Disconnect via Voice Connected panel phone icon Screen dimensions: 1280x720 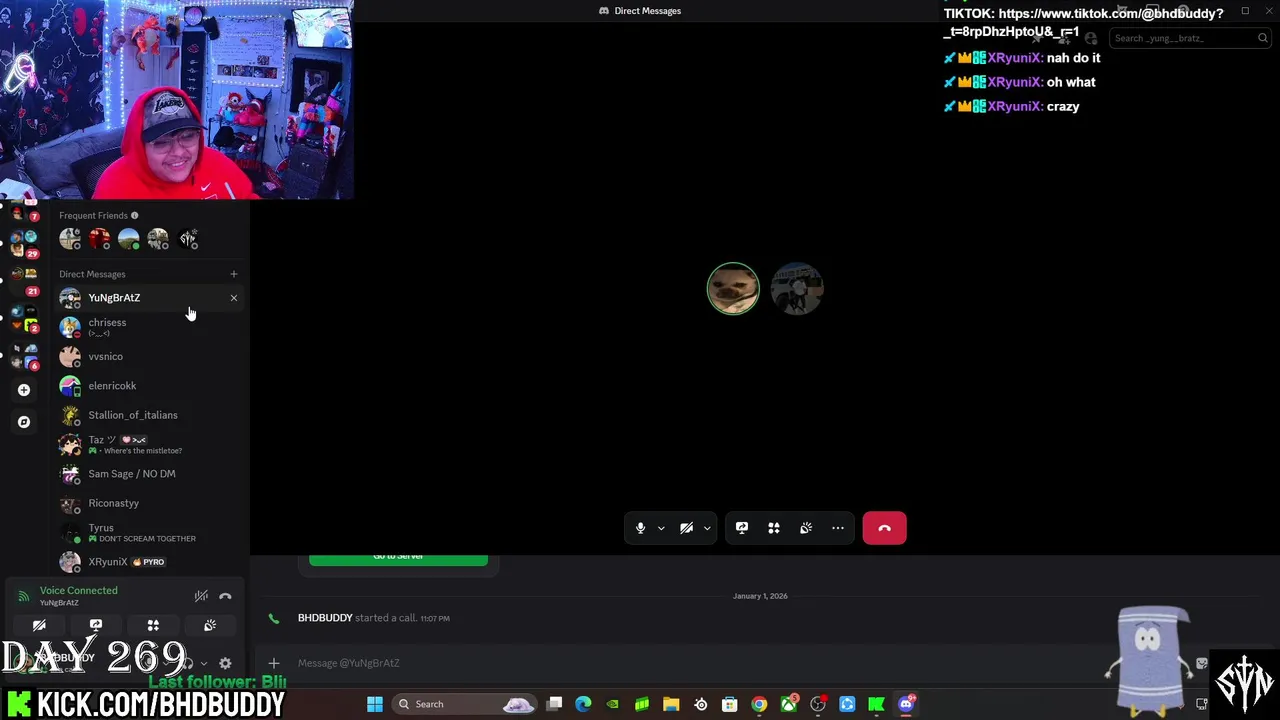[225, 596]
